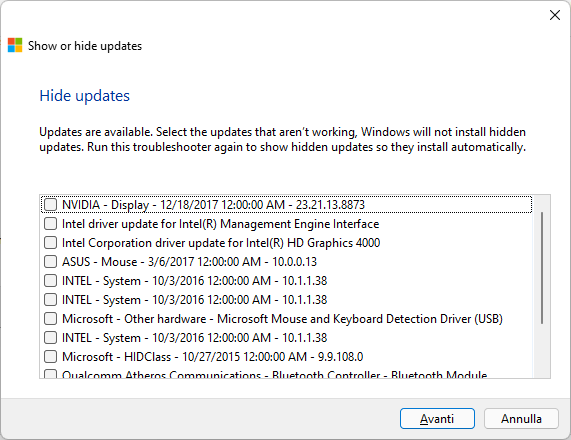Image resolution: width=571 pixels, height=440 pixels.
Task: Check the ASUS Mouse update checkbox
Action: [x=51, y=262]
